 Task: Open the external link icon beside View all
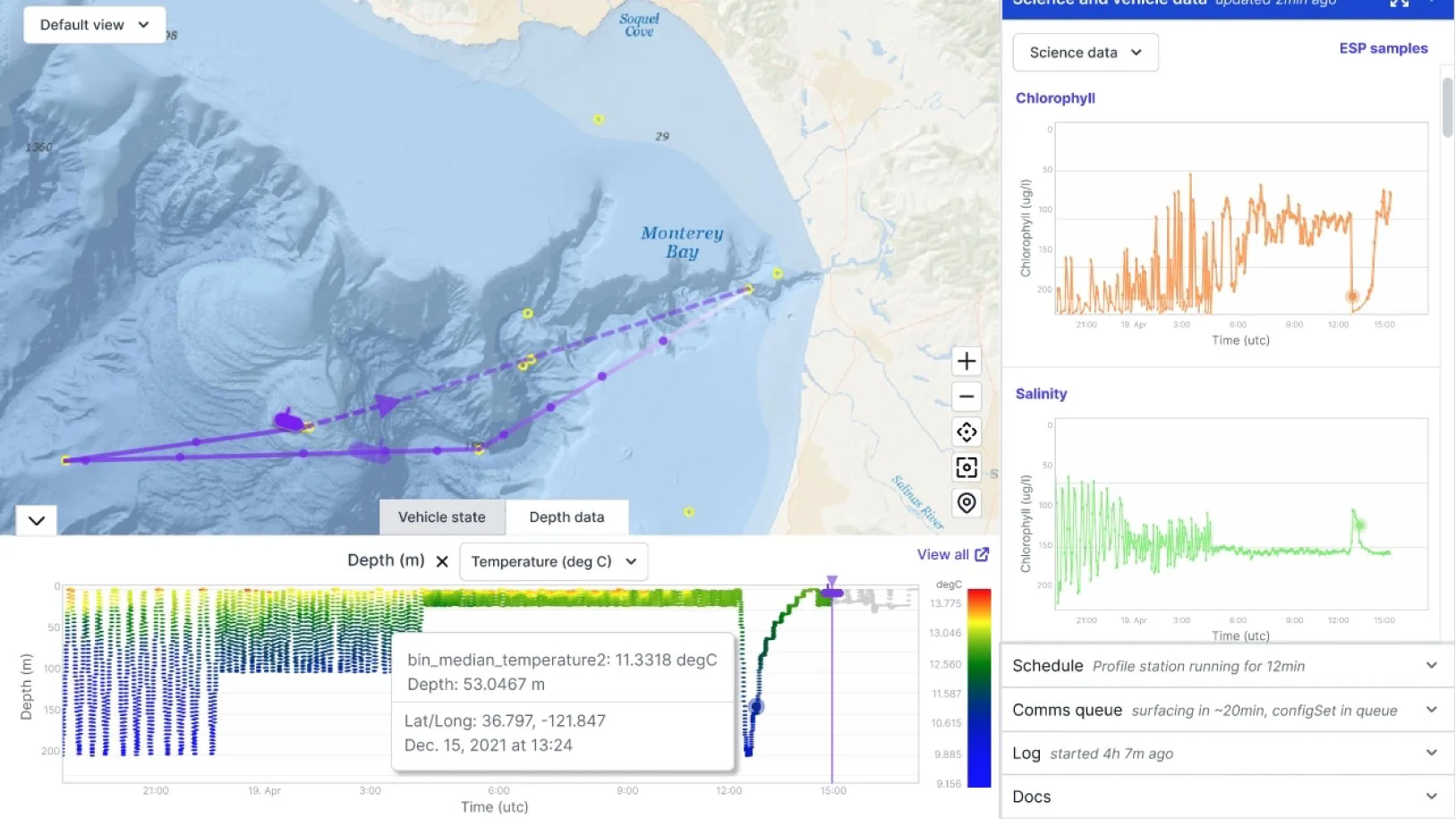(982, 555)
